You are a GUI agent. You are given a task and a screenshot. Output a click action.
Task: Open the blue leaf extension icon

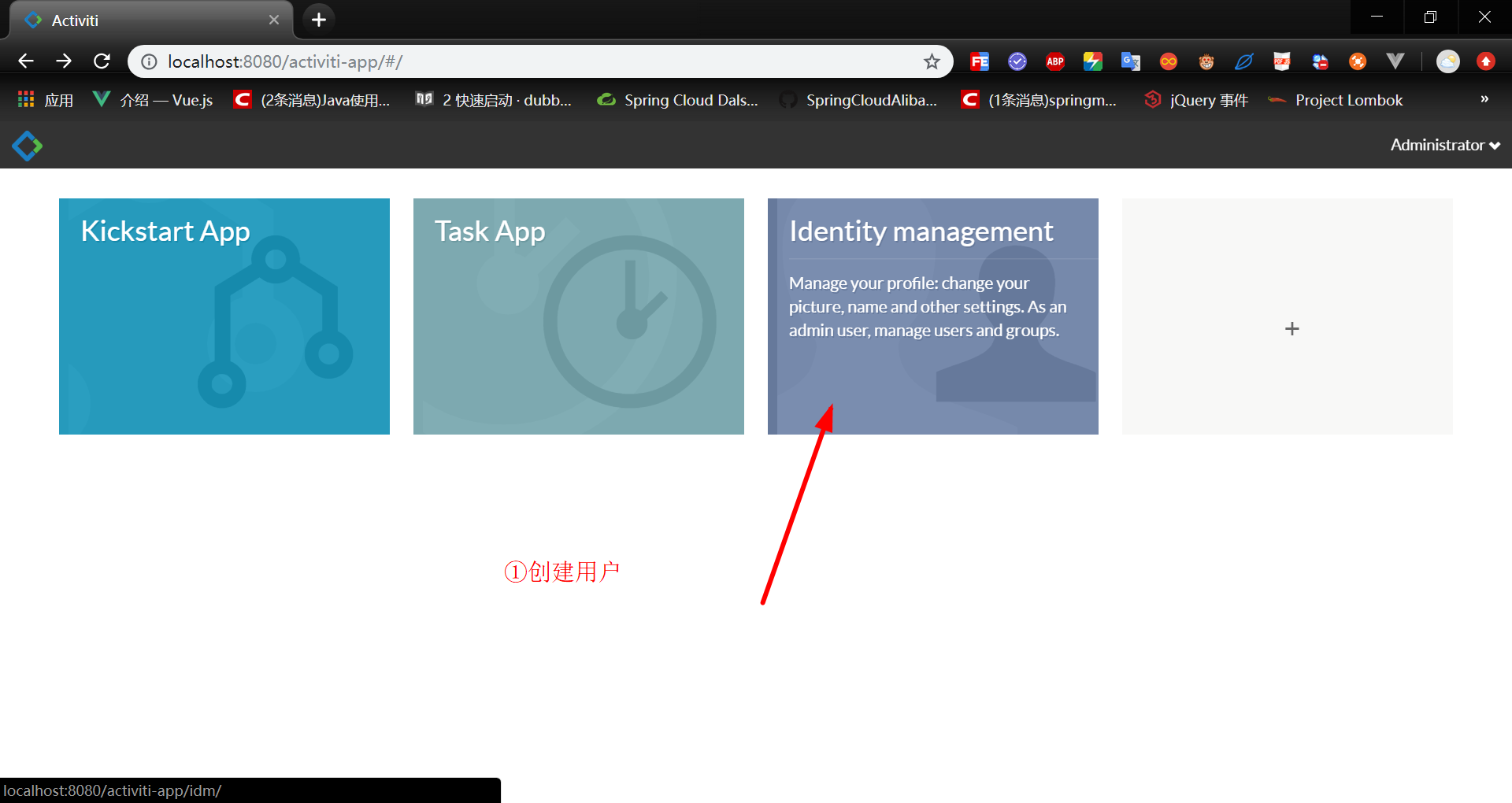(x=1244, y=61)
